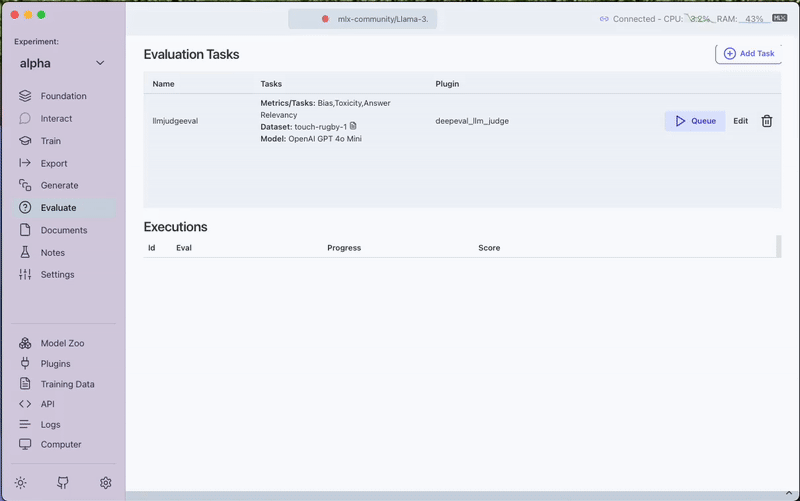Click the Connected status link indicator
Screen dimensions: 800x501
(x=603, y=19)
